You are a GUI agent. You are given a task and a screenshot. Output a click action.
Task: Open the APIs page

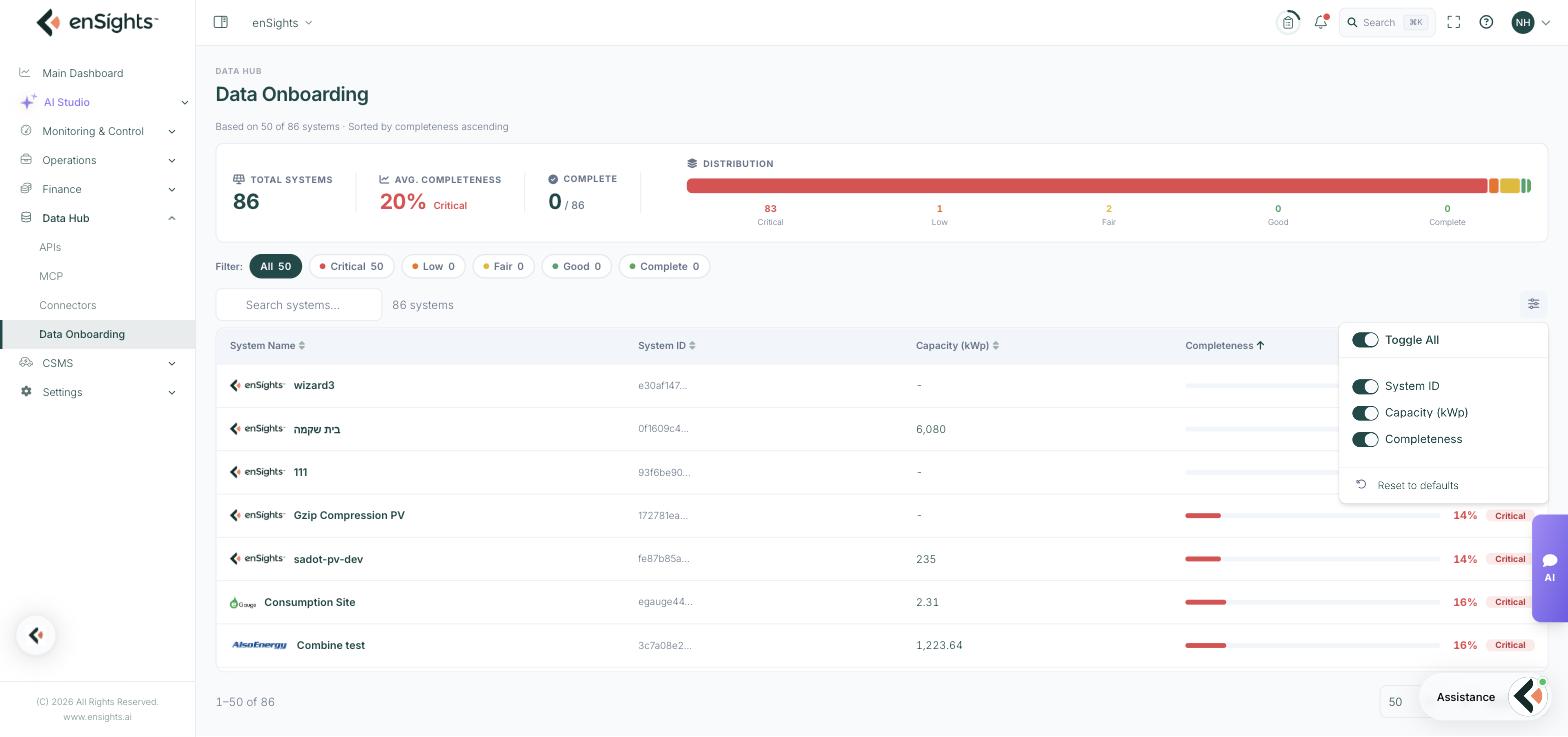click(50, 247)
